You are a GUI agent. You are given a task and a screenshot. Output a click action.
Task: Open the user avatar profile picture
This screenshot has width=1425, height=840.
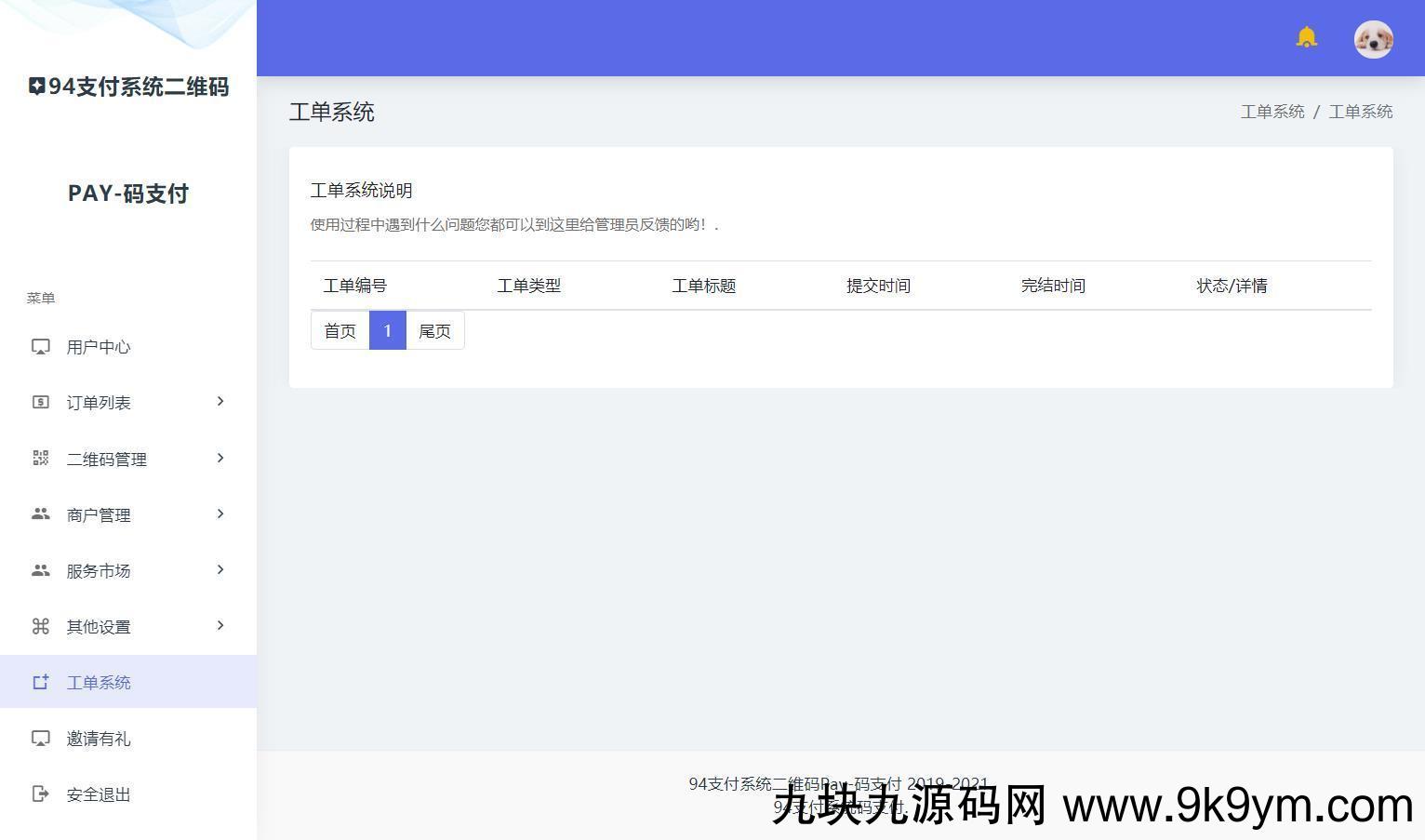coord(1373,39)
